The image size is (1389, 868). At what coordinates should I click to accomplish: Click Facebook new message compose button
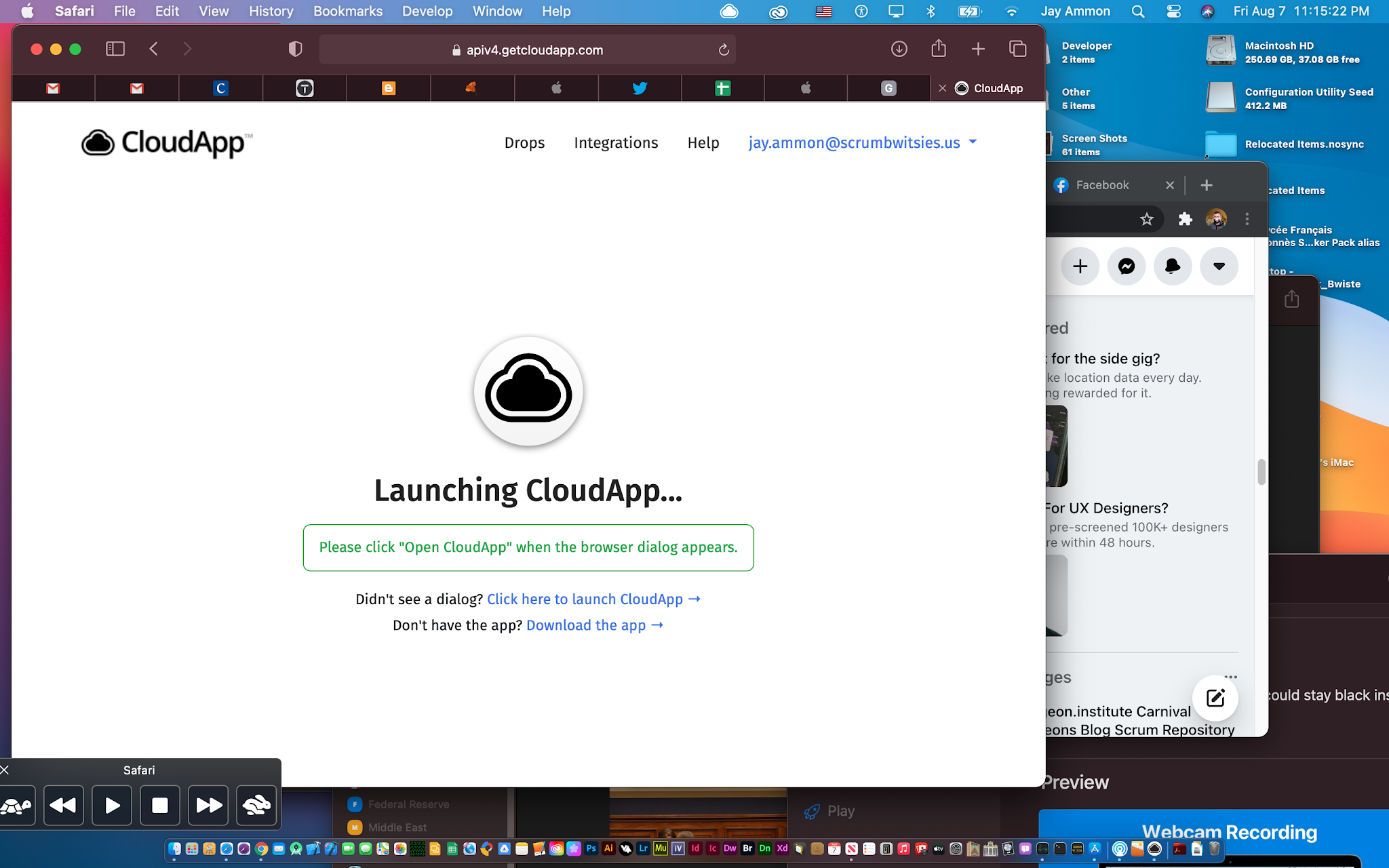(x=1215, y=698)
